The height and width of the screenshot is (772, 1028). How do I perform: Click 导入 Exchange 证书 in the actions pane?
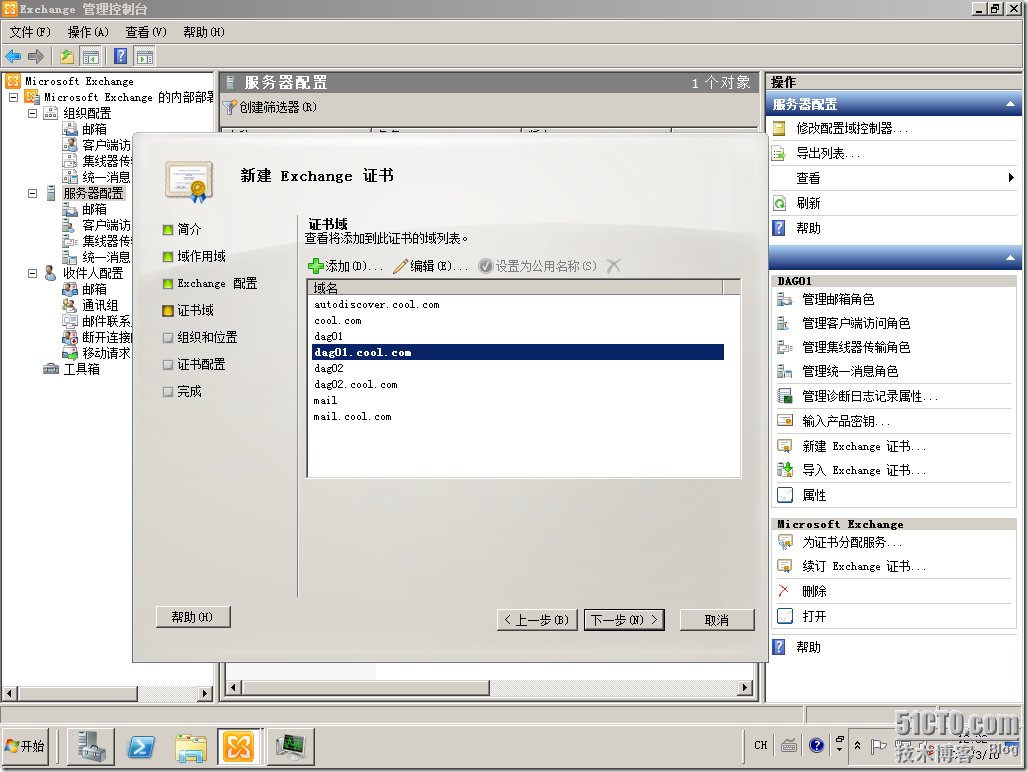[x=864, y=470]
